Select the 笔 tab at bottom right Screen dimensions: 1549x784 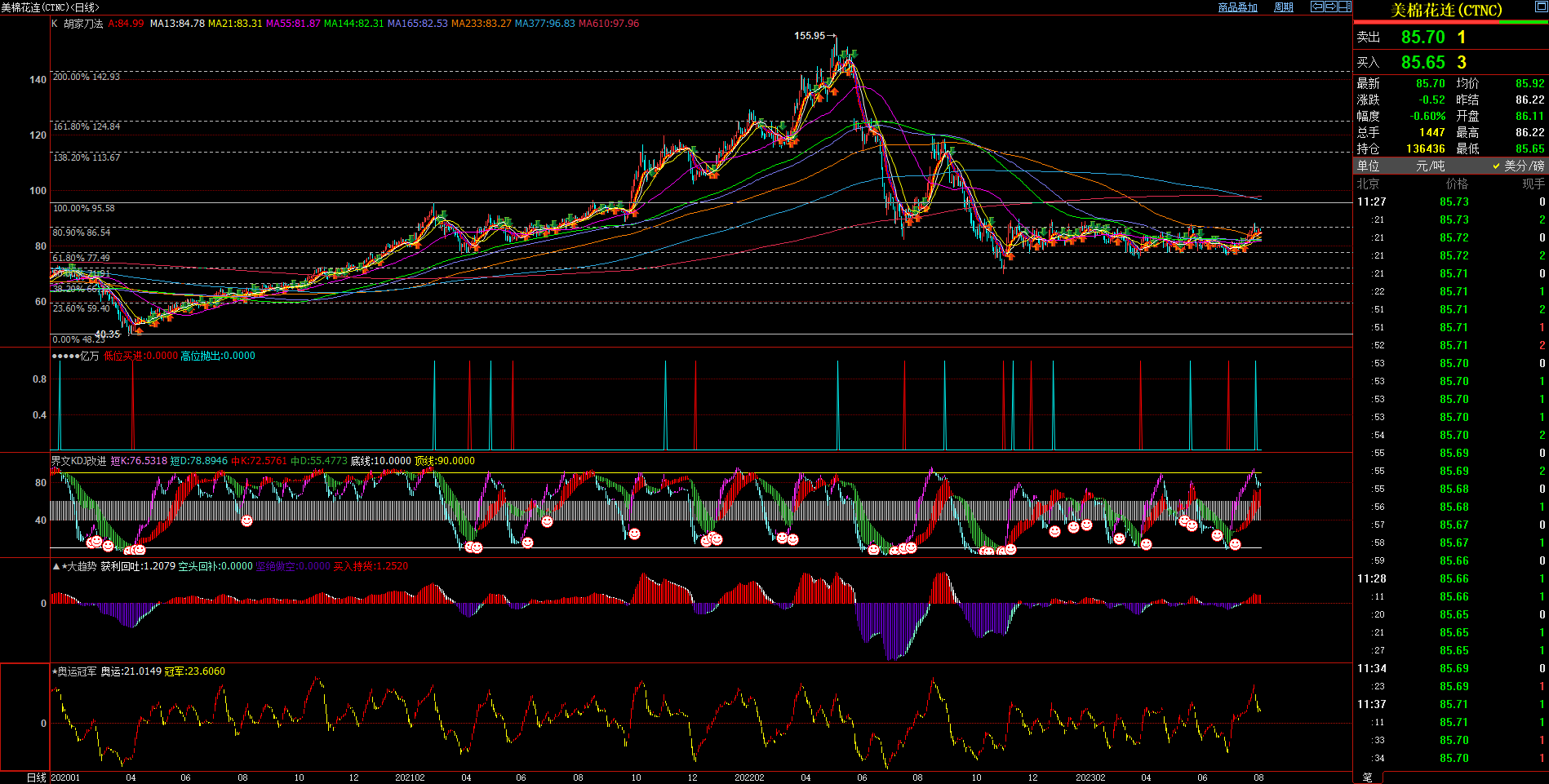click(x=1367, y=777)
